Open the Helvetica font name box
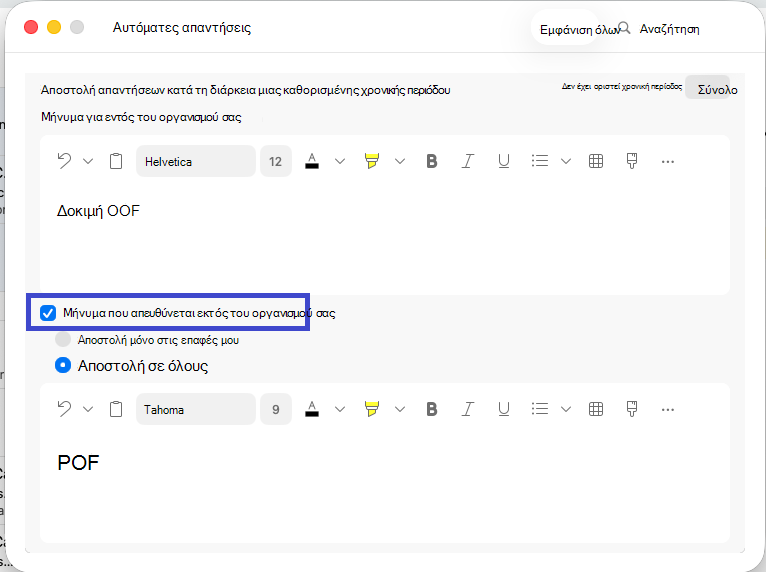 click(195, 161)
